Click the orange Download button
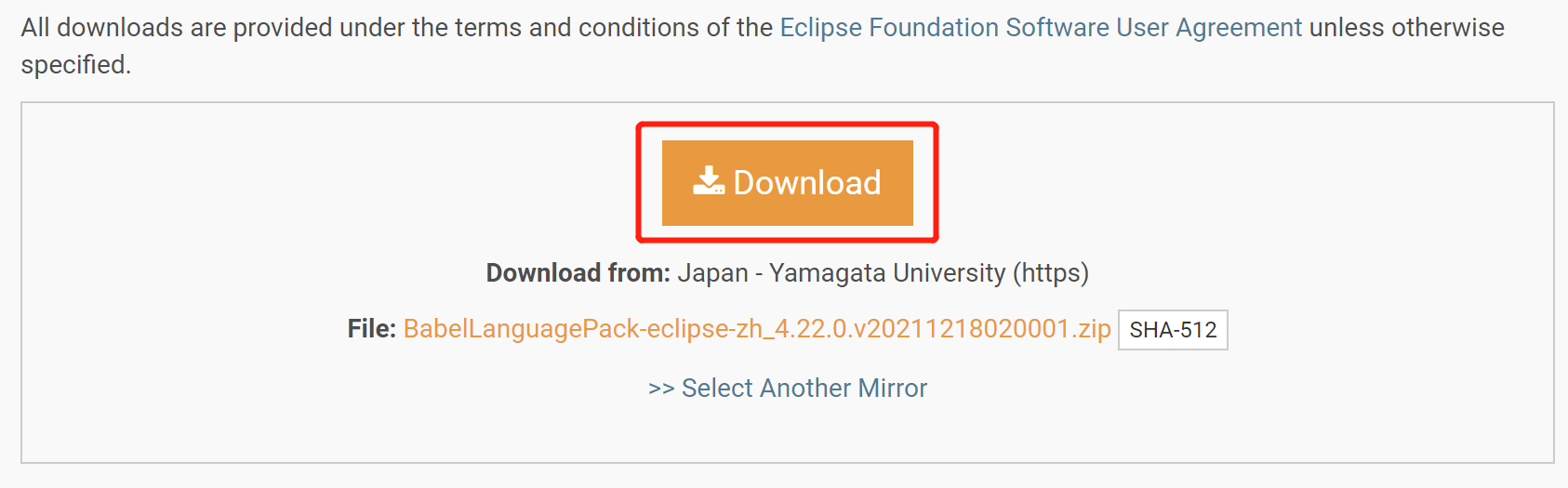The width and height of the screenshot is (1568, 488). (787, 183)
